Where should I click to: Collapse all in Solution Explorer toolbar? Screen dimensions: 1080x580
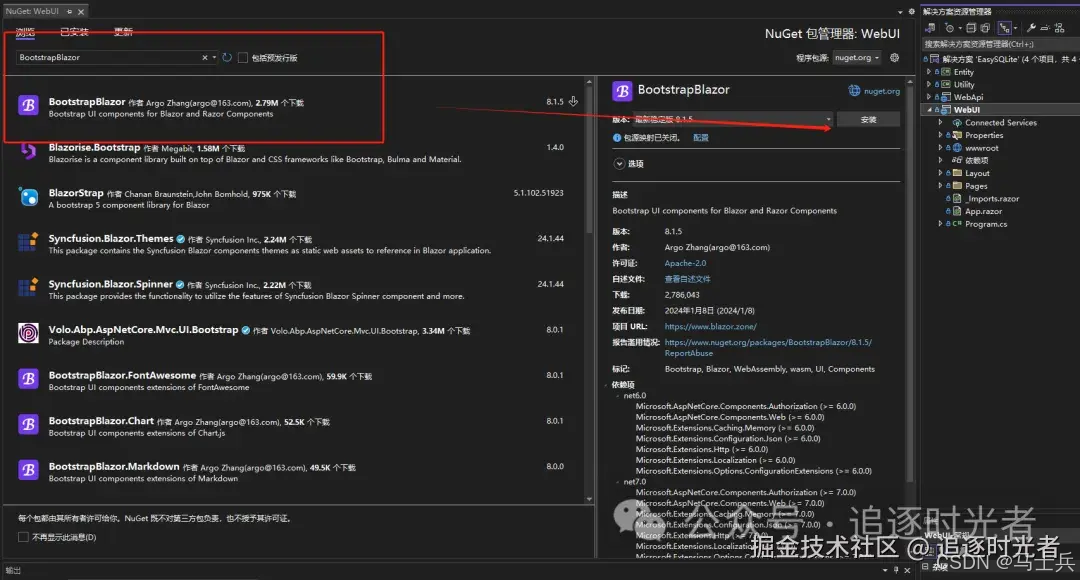[x=970, y=28]
